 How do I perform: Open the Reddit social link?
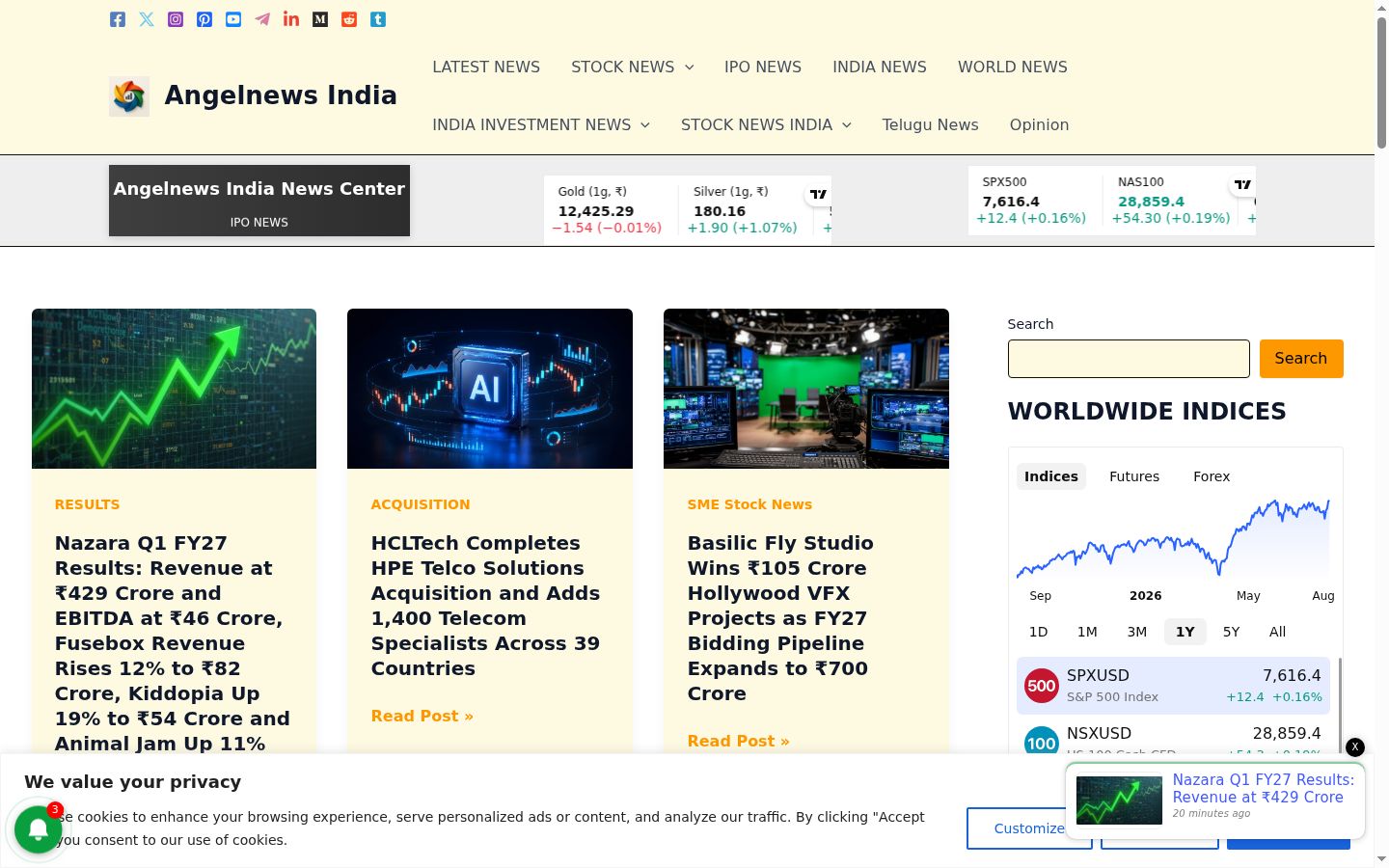(349, 19)
